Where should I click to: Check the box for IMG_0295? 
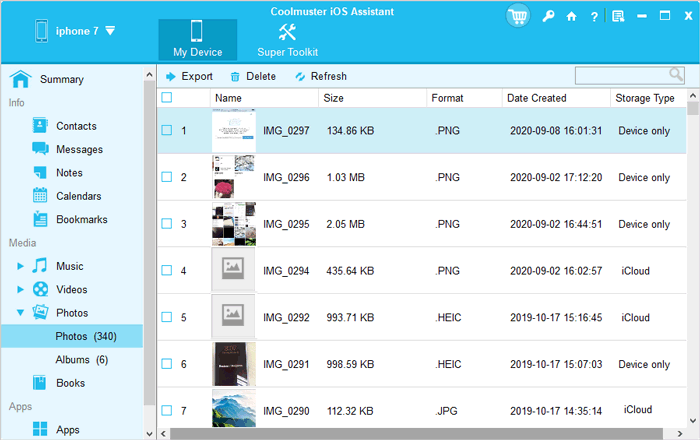[x=167, y=223]
